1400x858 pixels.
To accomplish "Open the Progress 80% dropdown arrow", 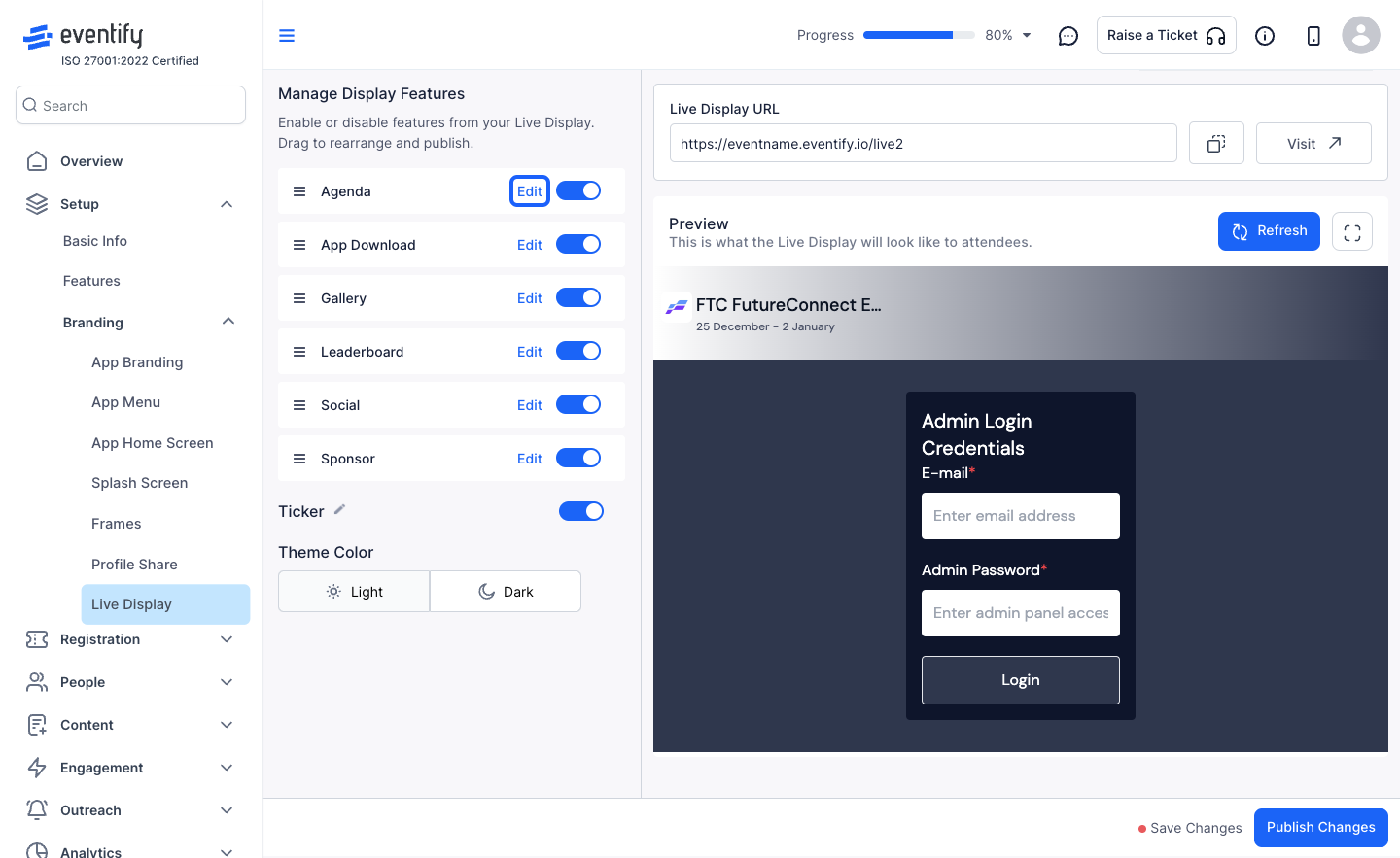I will click(x=1027, y=36).
